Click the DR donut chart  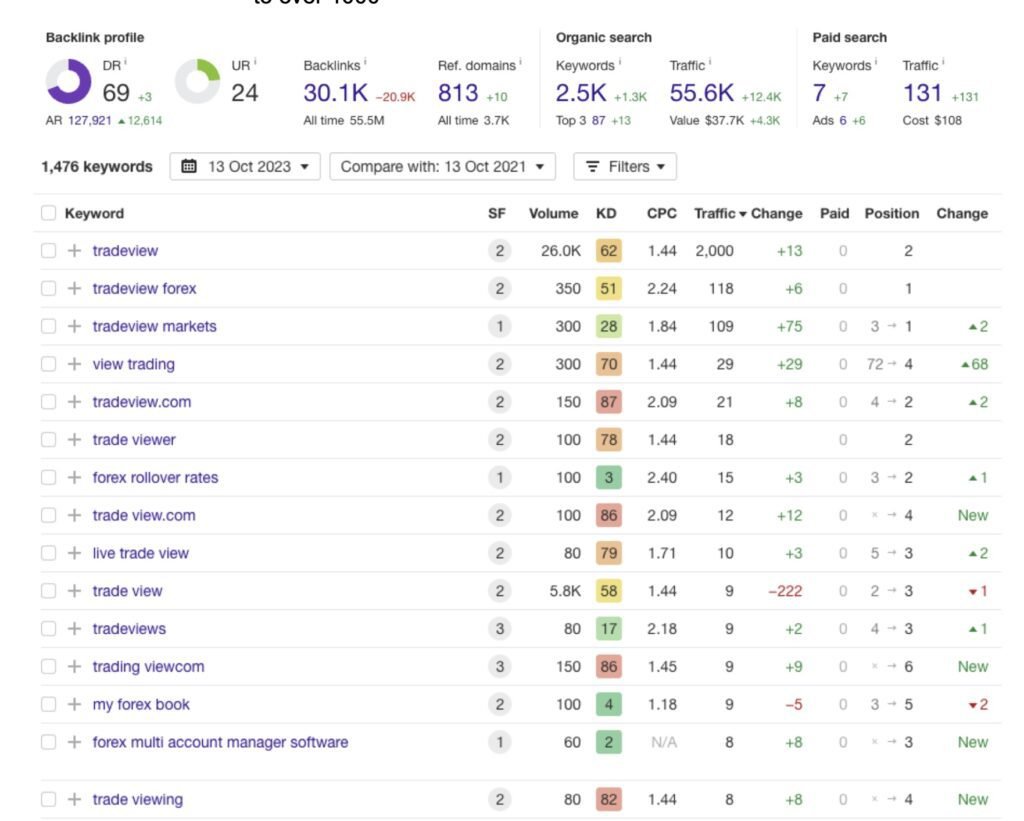(x=69, y=82)
